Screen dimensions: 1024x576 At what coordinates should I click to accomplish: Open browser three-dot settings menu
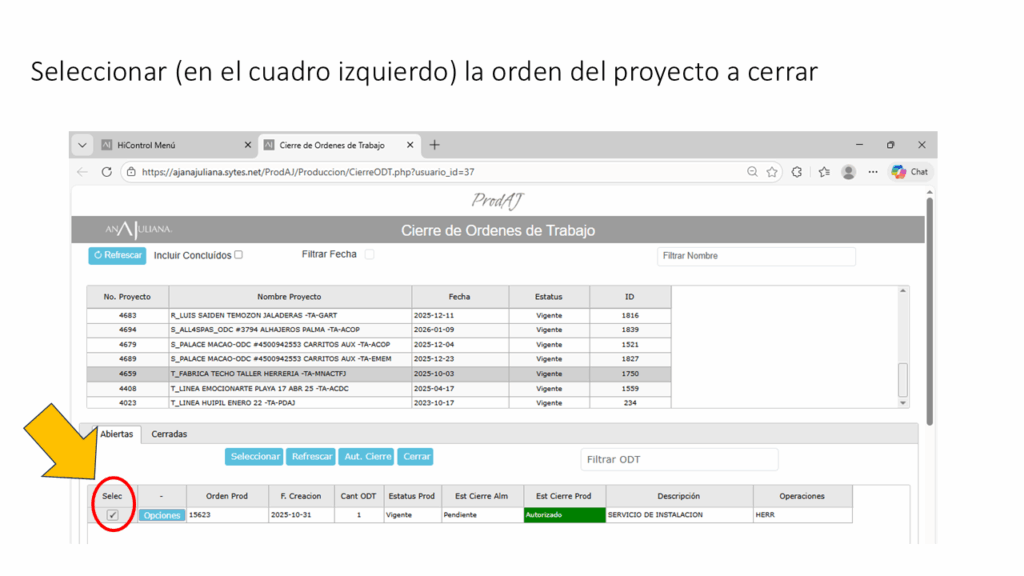click(873, 172)
